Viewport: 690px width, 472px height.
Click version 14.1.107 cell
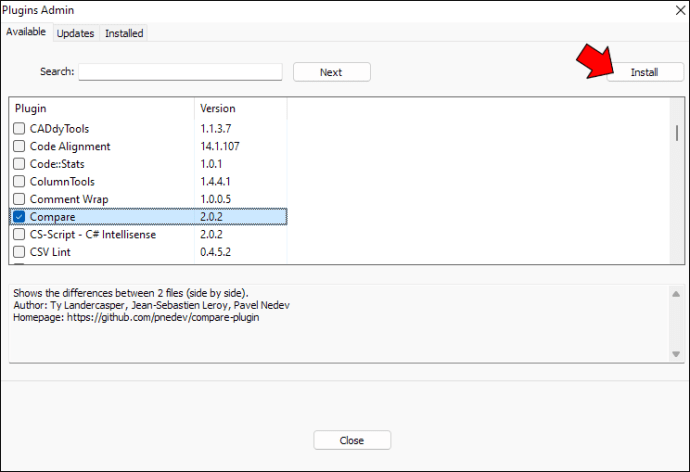[x=220, y=146]
